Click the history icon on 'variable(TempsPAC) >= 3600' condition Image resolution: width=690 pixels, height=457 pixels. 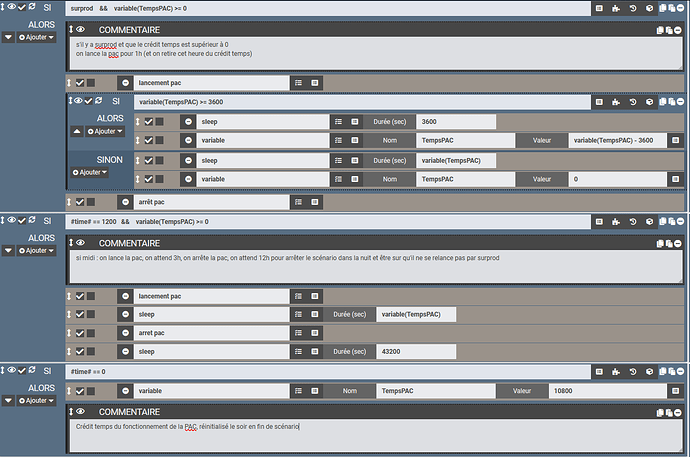(x=635, y=102)
